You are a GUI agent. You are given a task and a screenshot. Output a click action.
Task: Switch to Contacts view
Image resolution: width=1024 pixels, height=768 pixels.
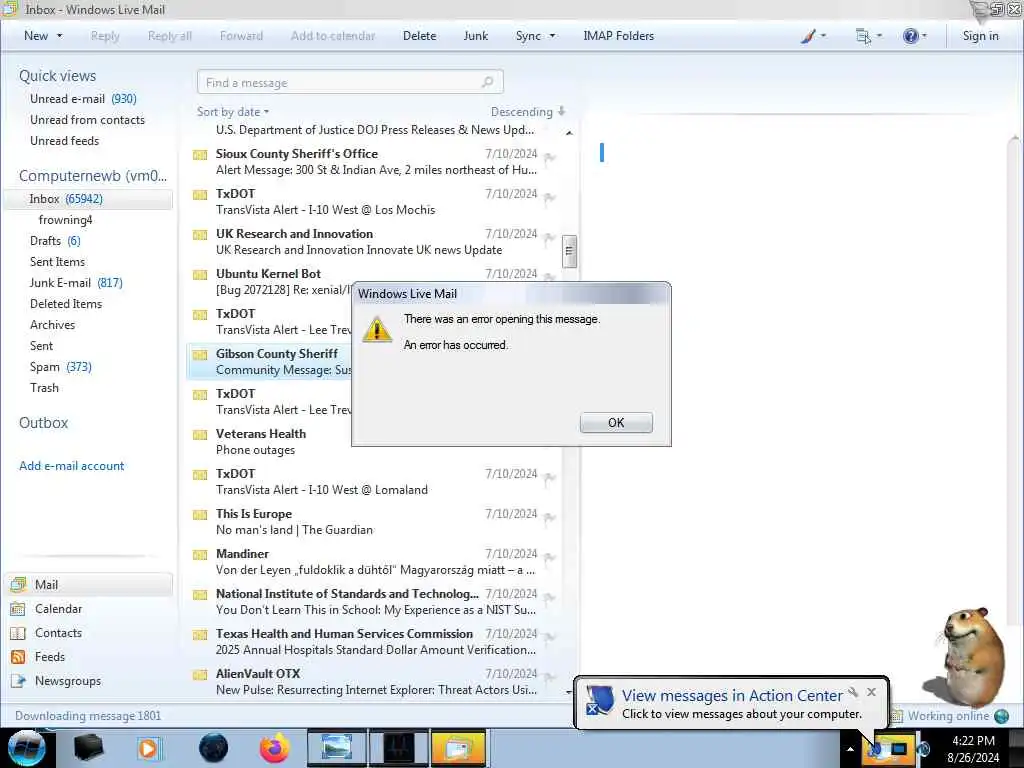(58, 633)
